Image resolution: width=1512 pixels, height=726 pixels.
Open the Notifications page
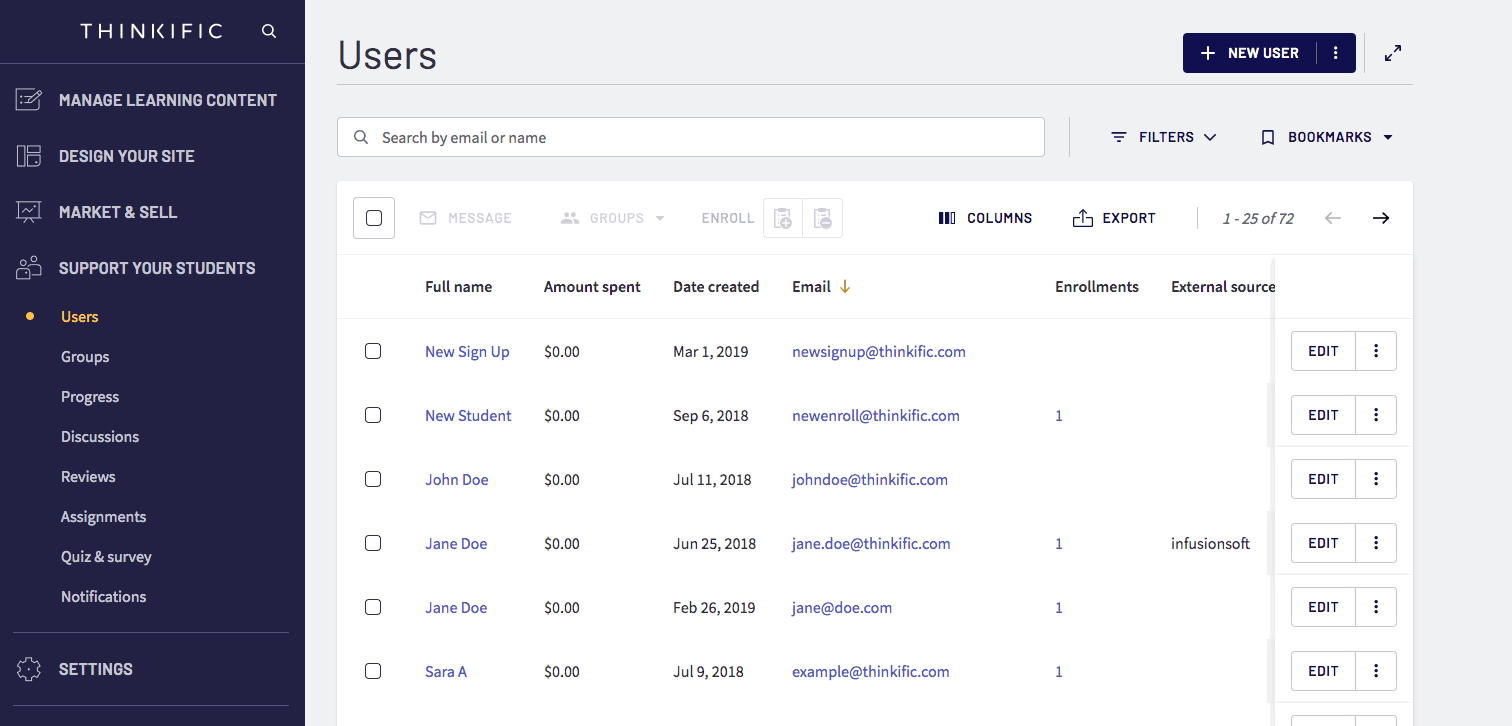(x=104, y=597)
